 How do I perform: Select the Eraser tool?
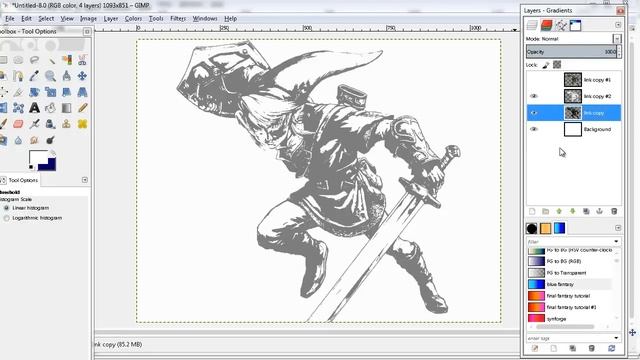click(18, 124)
